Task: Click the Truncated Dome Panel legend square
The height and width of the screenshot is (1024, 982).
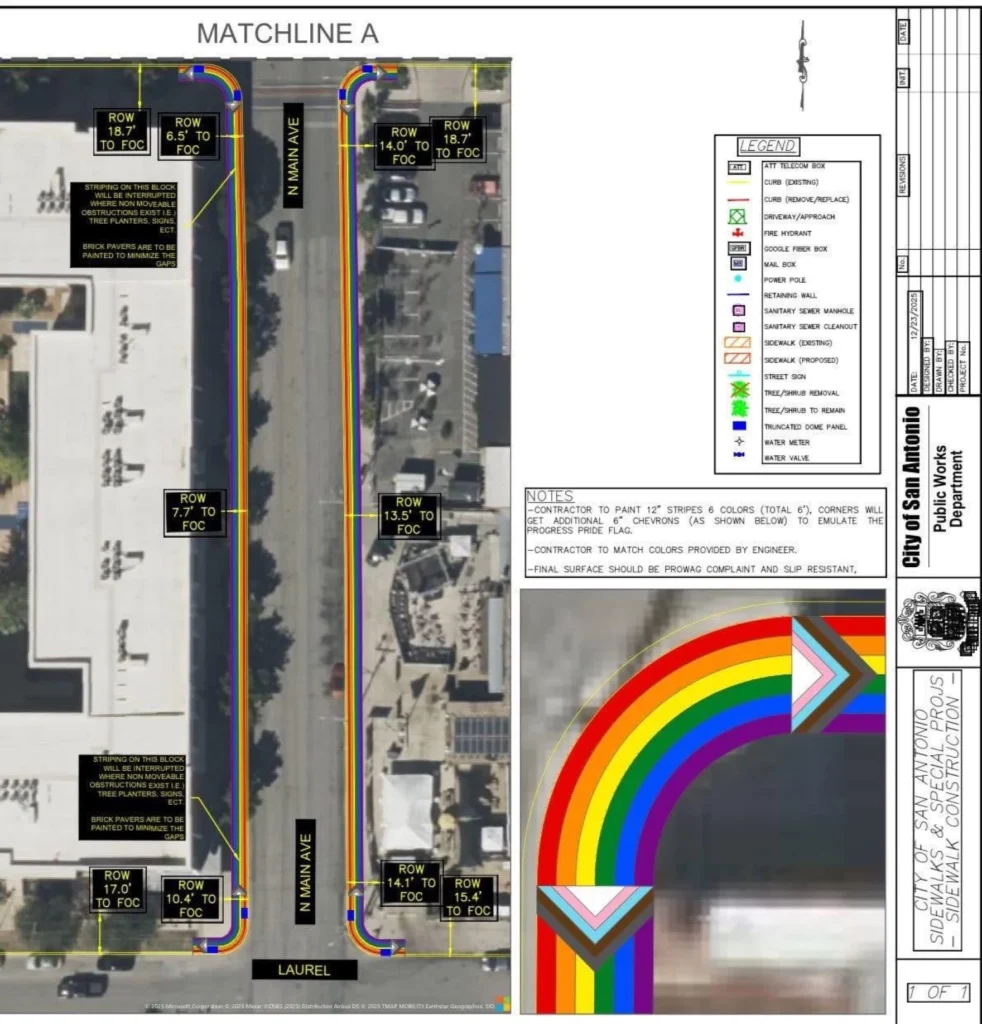Action: coord(738,427)
